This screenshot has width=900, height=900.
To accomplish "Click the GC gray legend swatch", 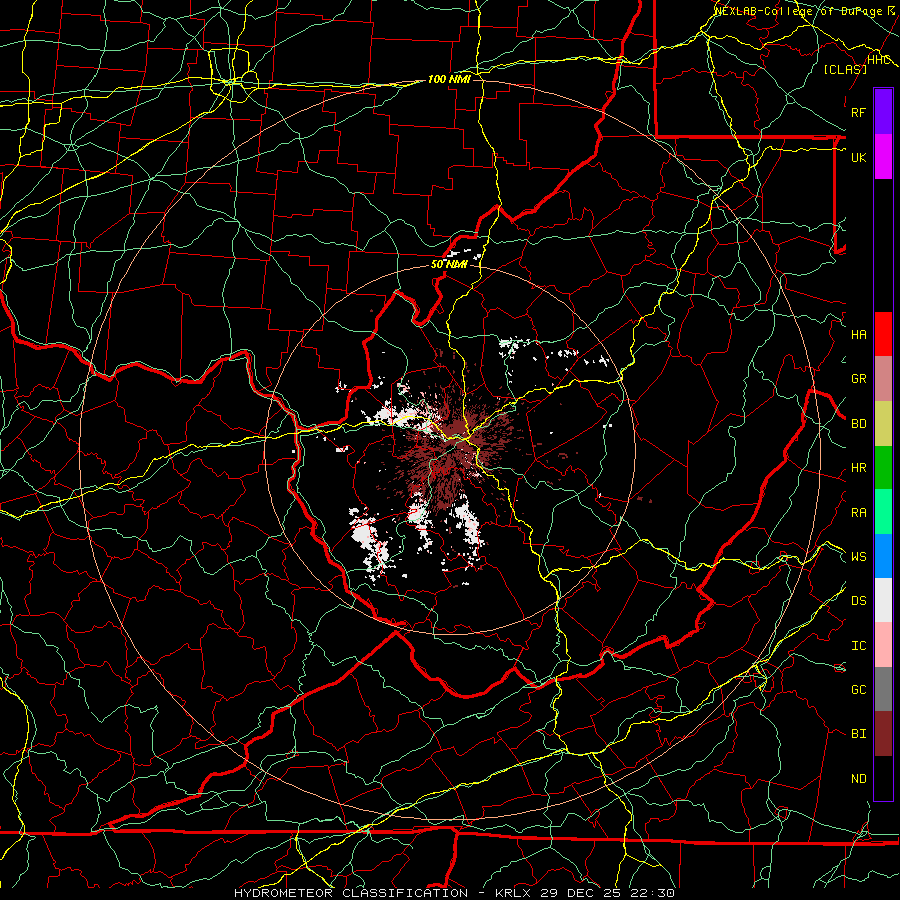I will pos(883,689).
